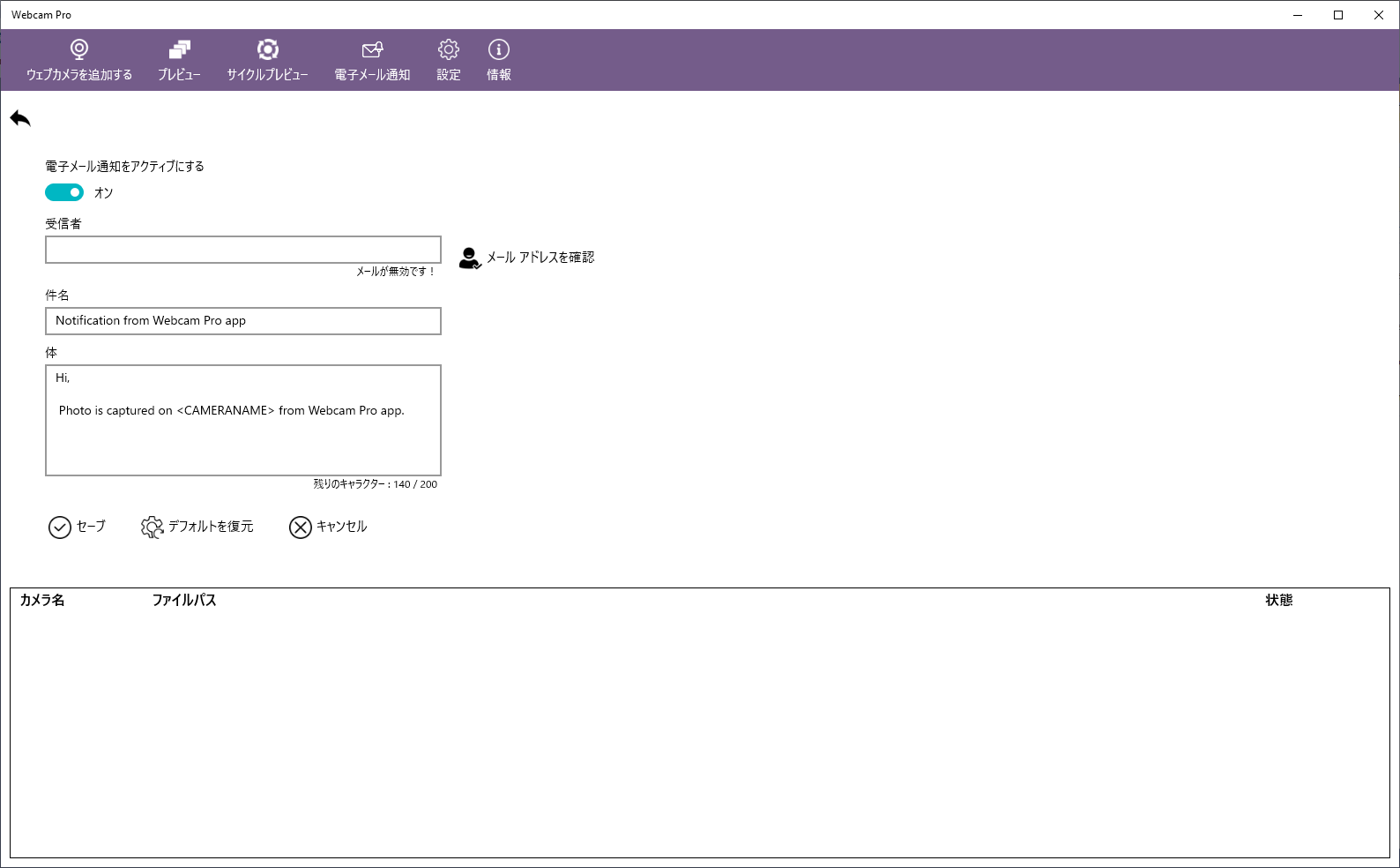Minimize the Webcam Pro window
The height and width of the screenshot is (868, 1400).
tap(1298, 15)
